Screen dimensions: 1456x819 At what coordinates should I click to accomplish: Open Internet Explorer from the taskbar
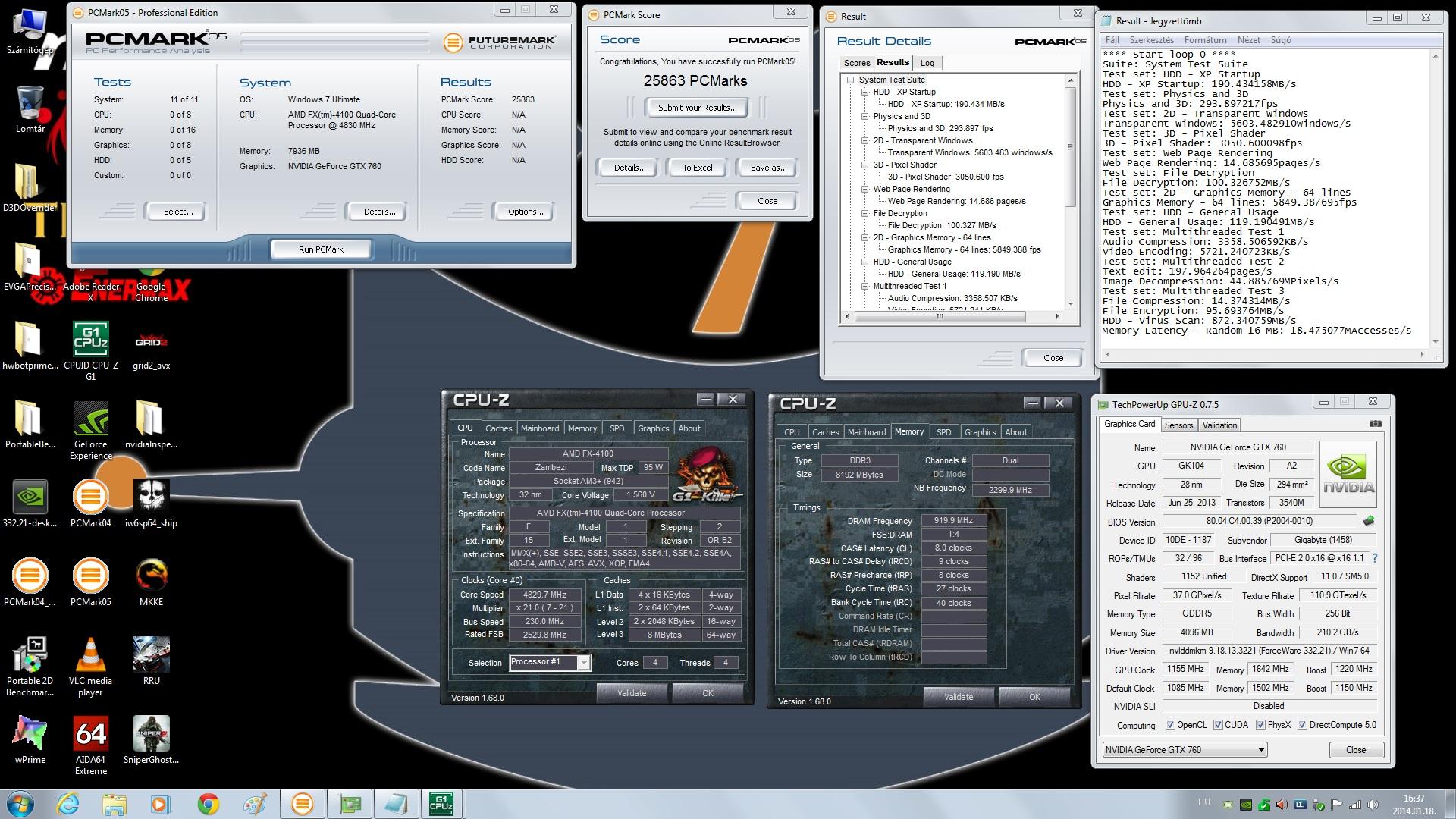pyautogui.click(x=67, y=804)
